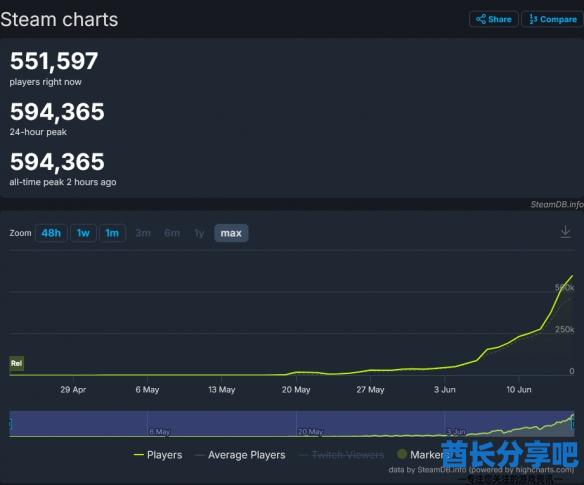
Task: Click the 10 Jun axis label
Action: click(518, 390)
